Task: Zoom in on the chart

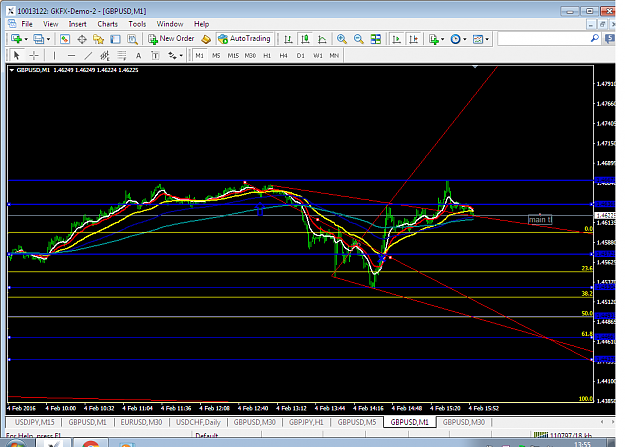Action: [x=342, y=39]
